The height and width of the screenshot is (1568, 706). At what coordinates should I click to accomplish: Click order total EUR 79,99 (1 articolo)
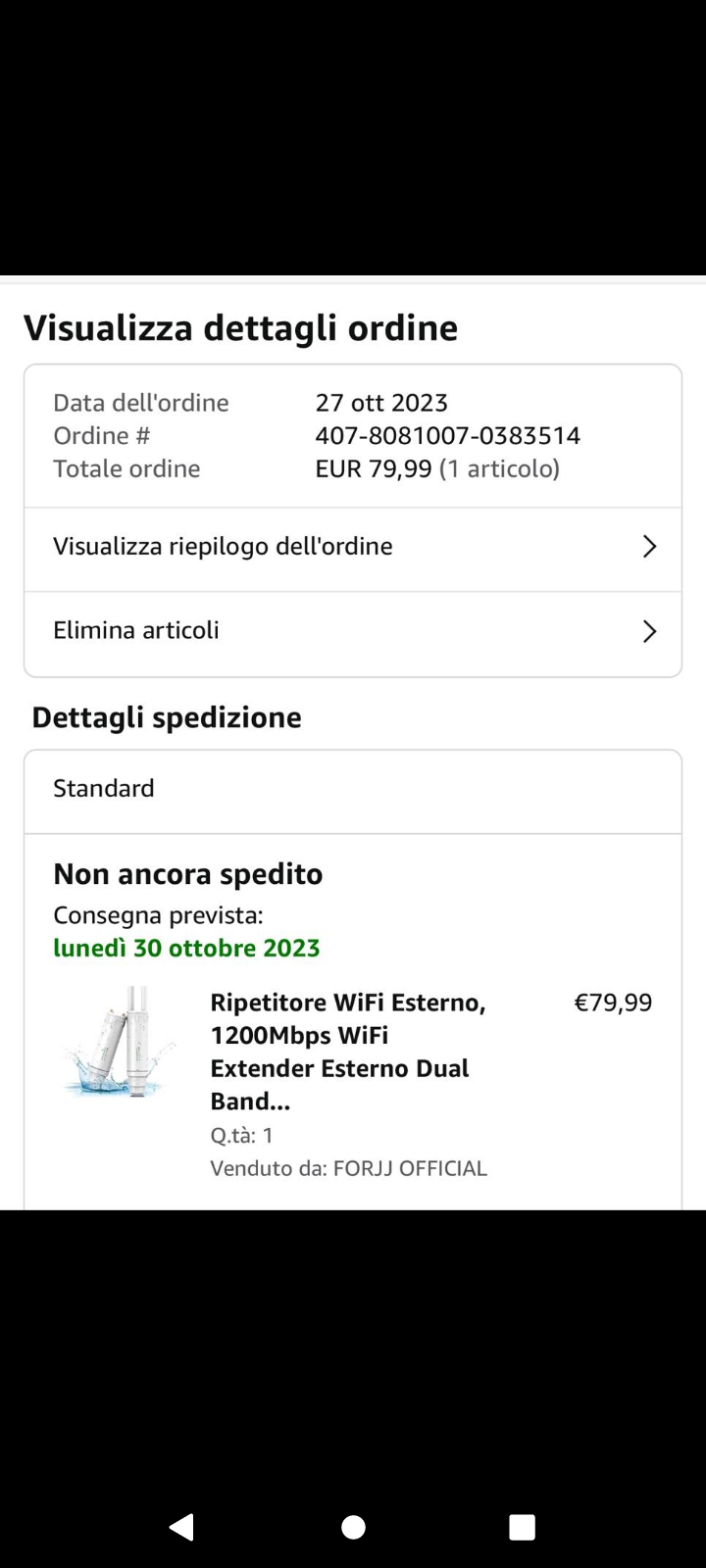pyautogui.click(x=437, y=468)
